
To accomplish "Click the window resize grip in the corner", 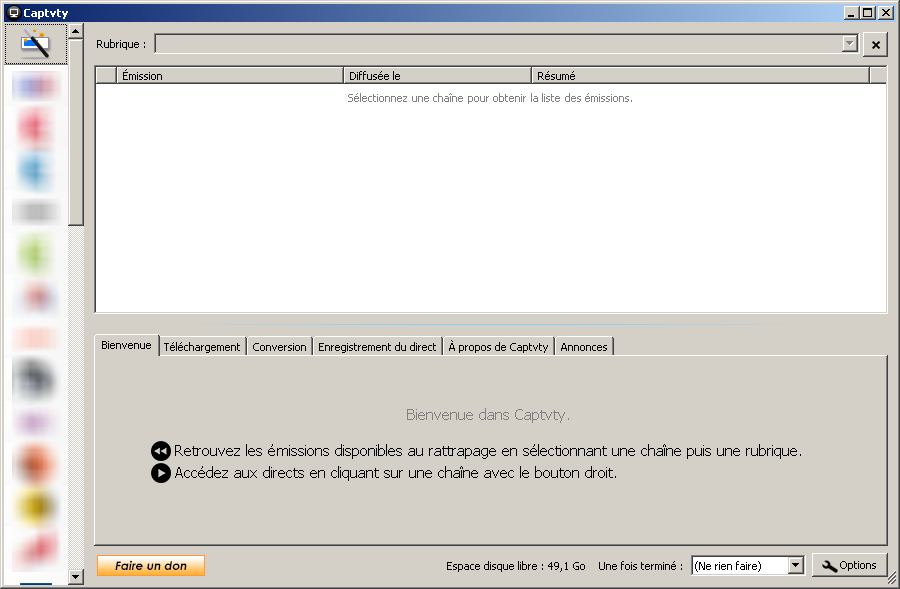I will [x=891, y=578].
